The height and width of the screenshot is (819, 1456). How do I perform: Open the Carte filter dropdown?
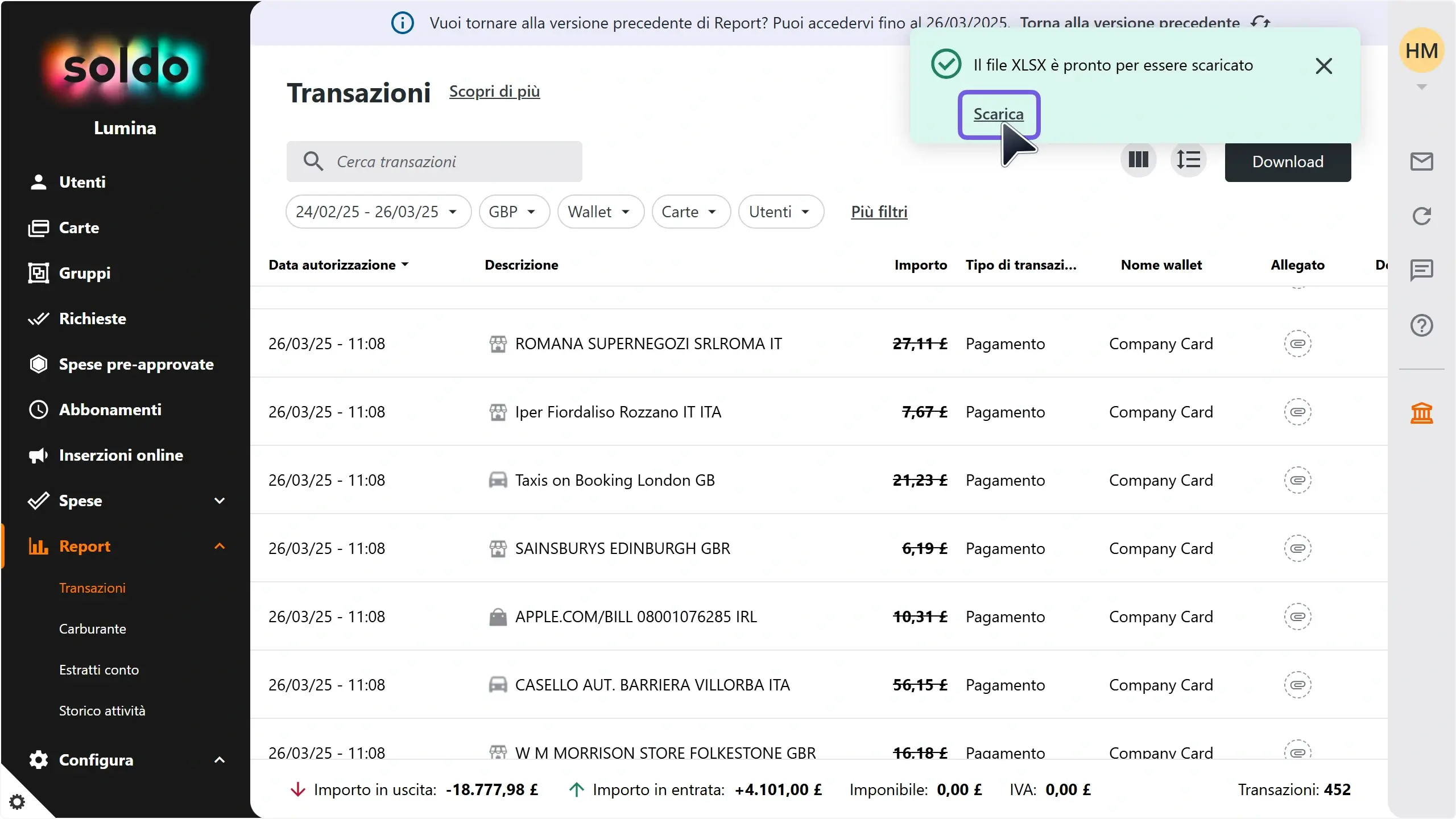(x=691, y=212)
